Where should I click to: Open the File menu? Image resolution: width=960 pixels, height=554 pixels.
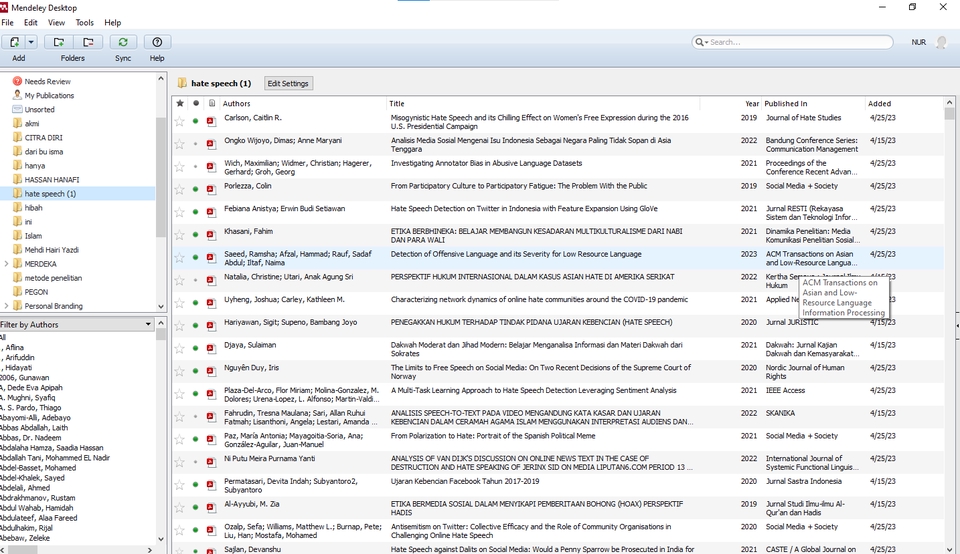point(7,23)
